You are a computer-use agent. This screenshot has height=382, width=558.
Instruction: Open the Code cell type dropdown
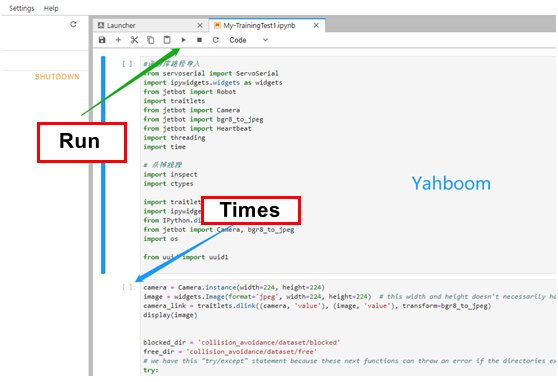pos(248,40)
